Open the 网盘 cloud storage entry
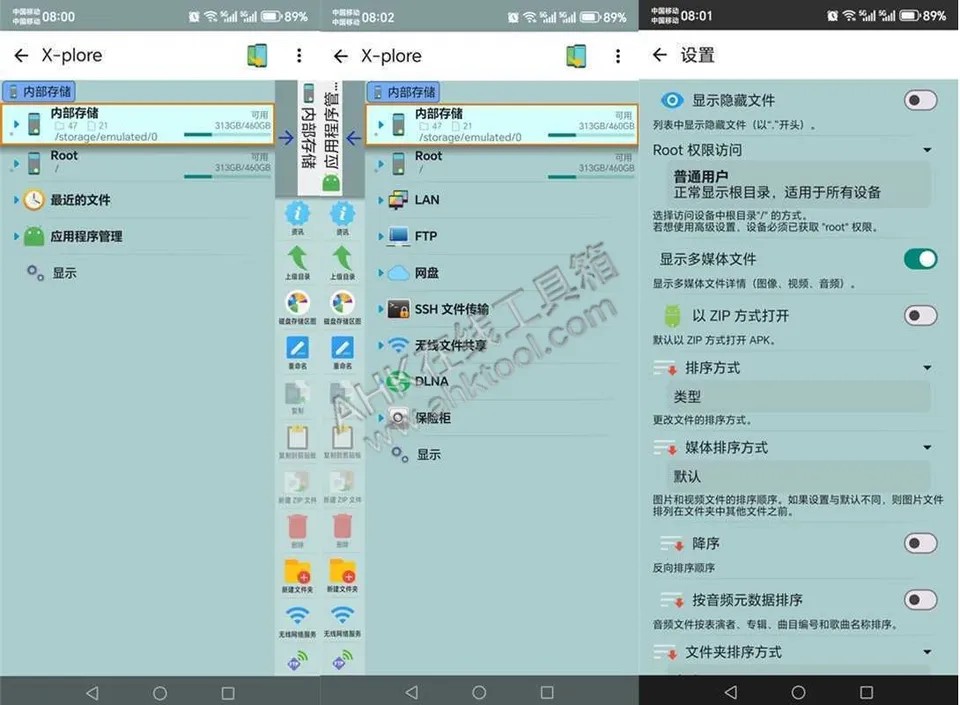 click(501, 272)
